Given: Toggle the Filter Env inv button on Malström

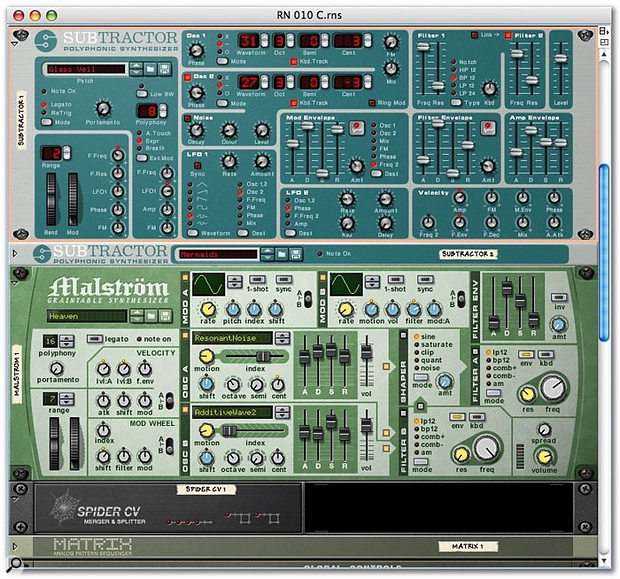Looking at the screenshot, I should [x=559, y=297].
